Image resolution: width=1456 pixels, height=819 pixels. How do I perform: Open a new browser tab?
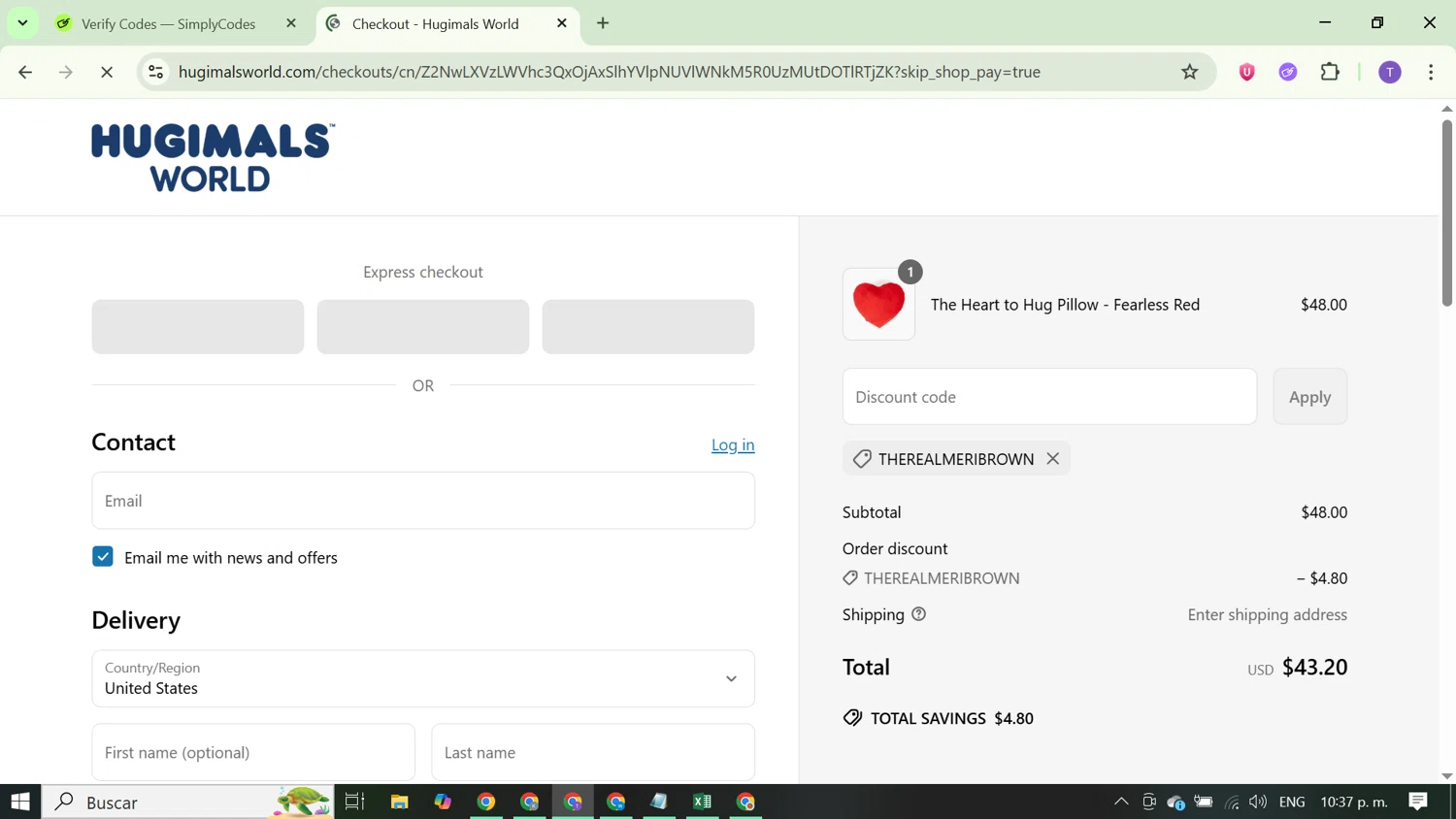point(603,23)
